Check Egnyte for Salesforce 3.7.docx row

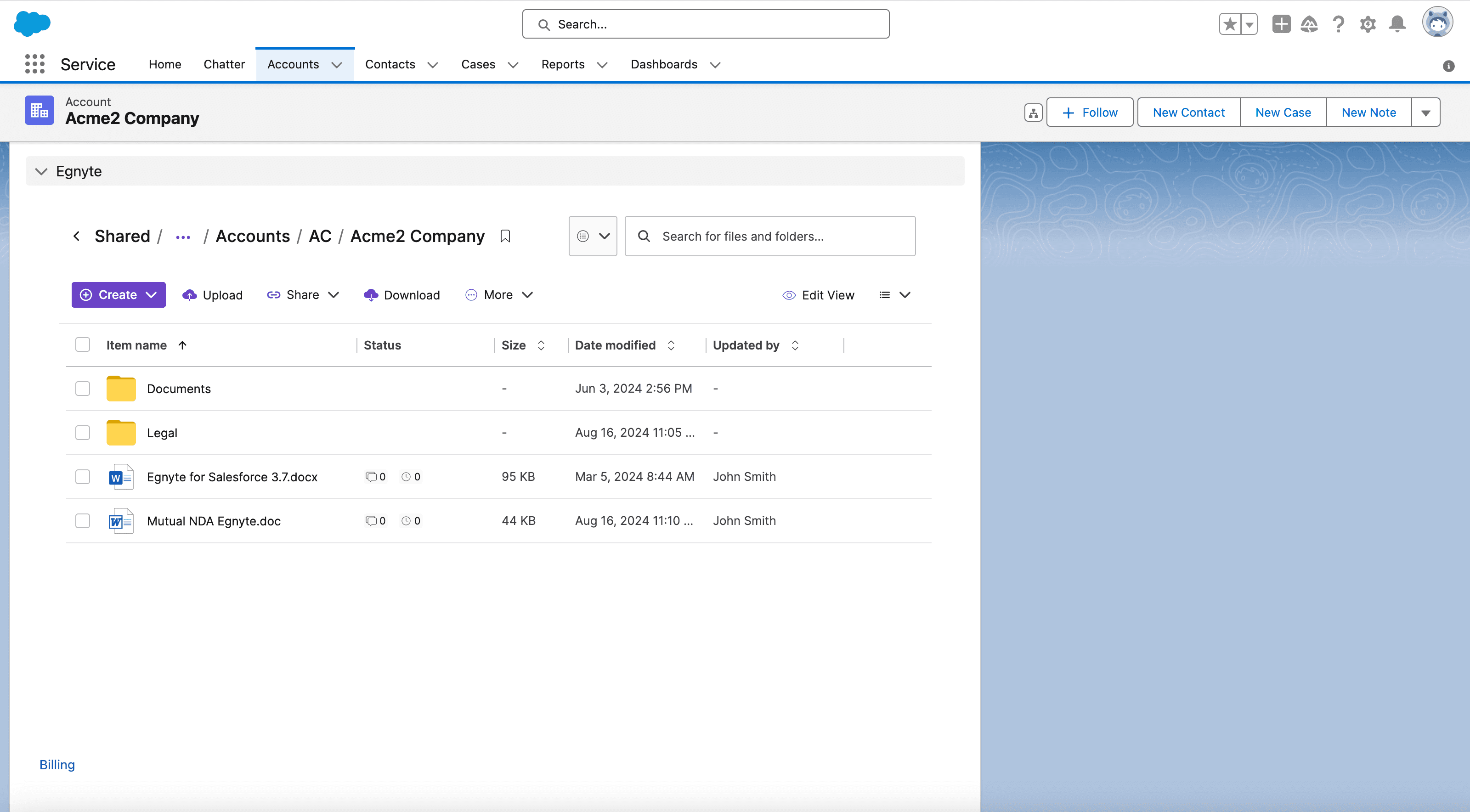83,476
